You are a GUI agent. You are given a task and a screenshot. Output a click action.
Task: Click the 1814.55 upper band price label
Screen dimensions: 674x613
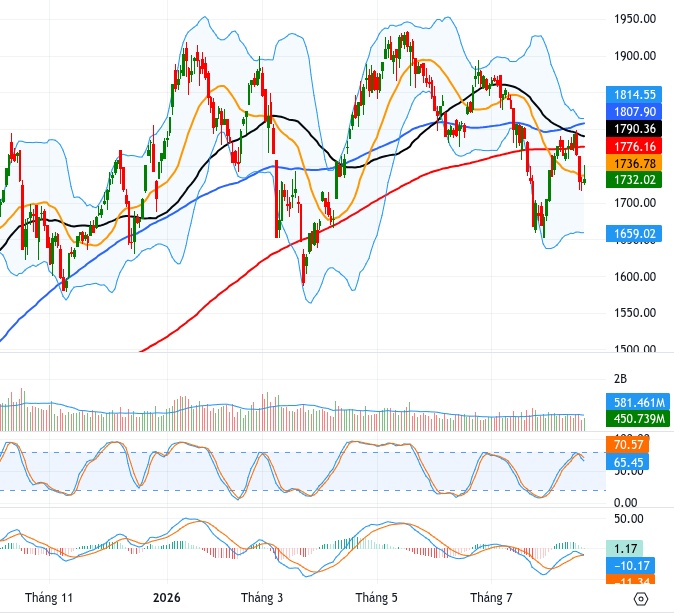click(634, 95)
